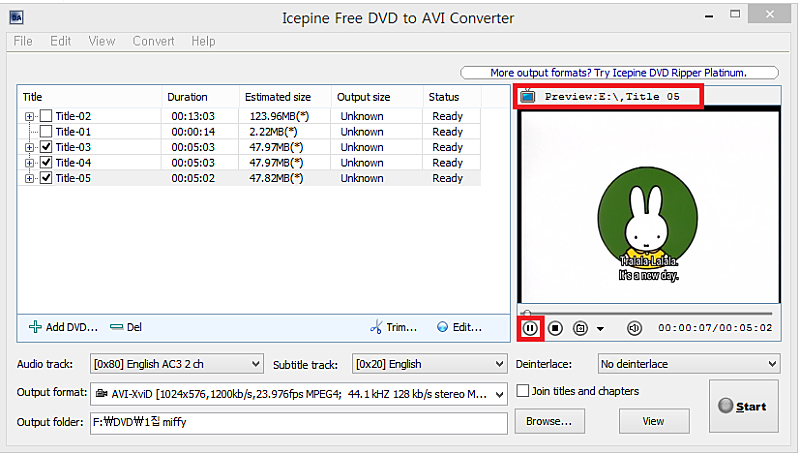
Task: Select the Title-04 row label
Action: tap(73, 163)
